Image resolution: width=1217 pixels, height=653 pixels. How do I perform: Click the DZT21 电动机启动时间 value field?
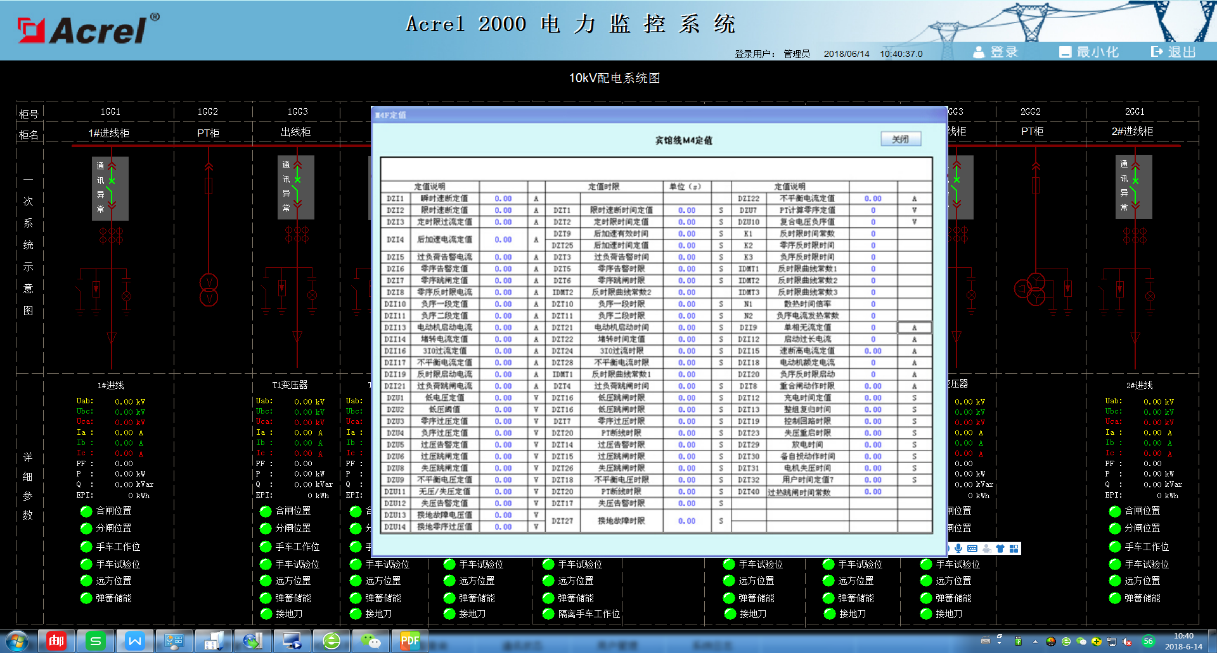click(x=686, y=327)
